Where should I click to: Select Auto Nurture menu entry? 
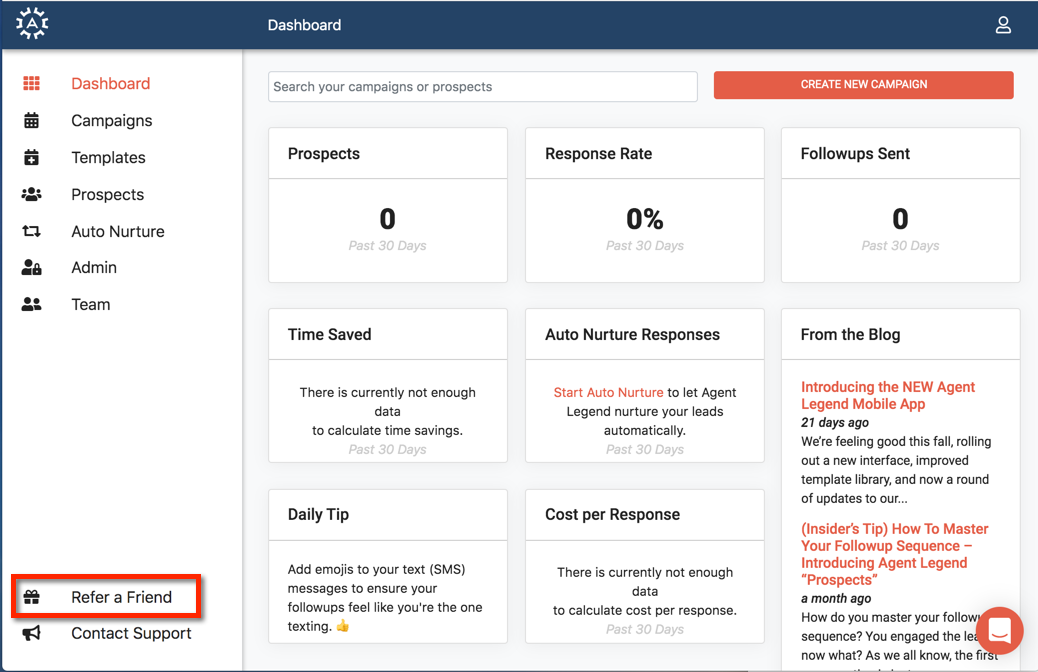tap(117, 231)
